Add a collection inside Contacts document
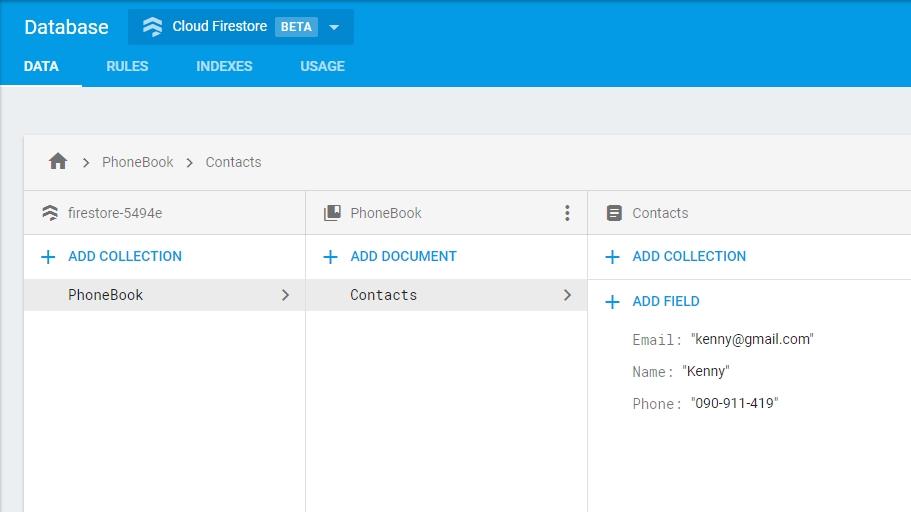This screenshot has width=911, height=512. pos(688,257)
